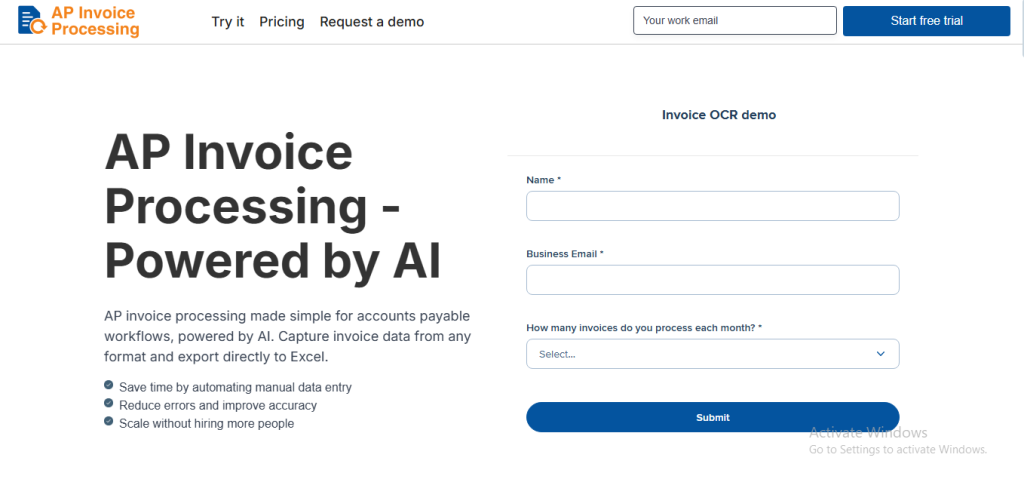1024x479 pixels.
Task: Expand the dropdown using its chevron arrow
Action: point(881,354)
